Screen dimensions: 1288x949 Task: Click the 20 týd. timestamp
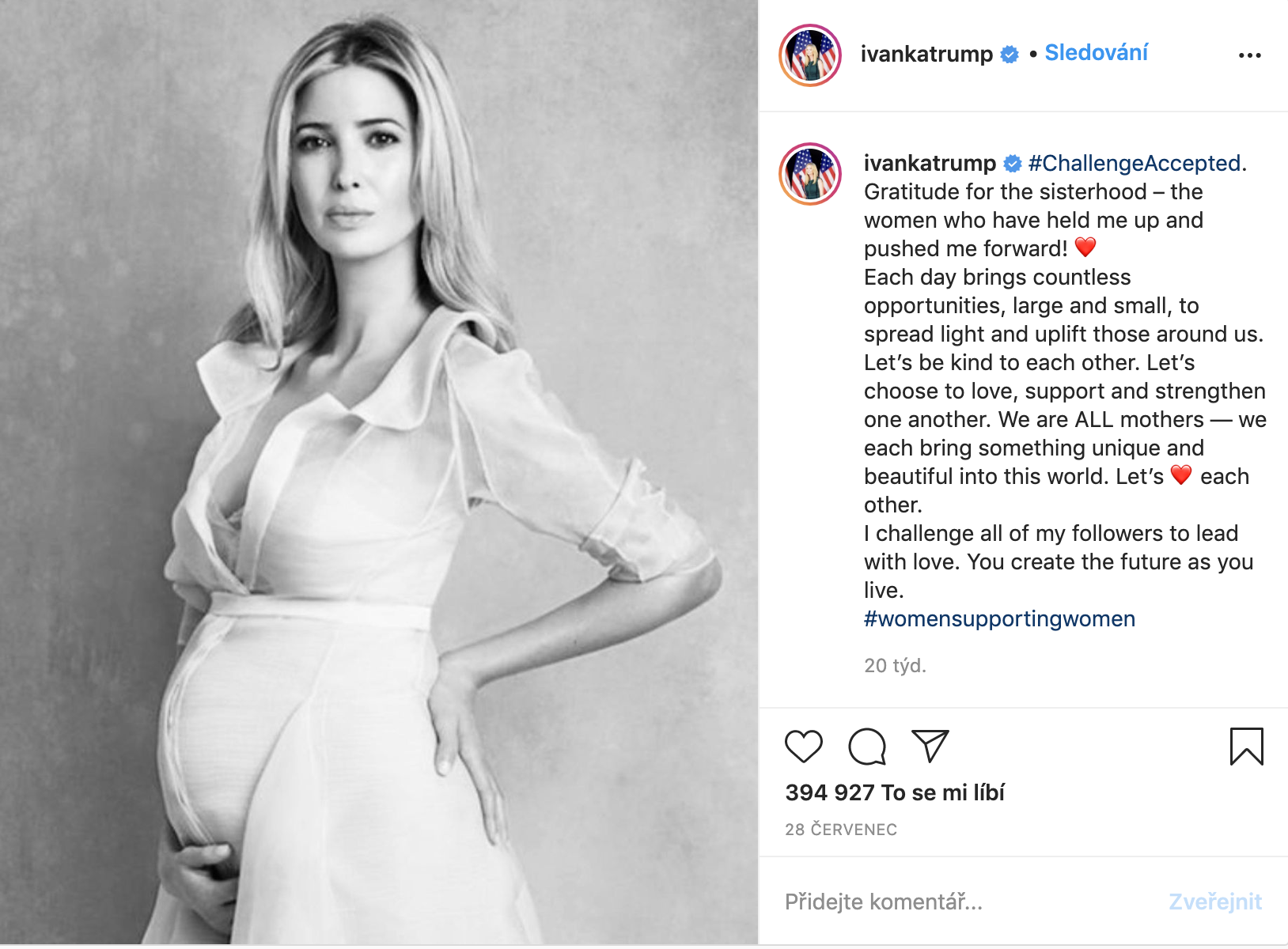pos(895,666)
